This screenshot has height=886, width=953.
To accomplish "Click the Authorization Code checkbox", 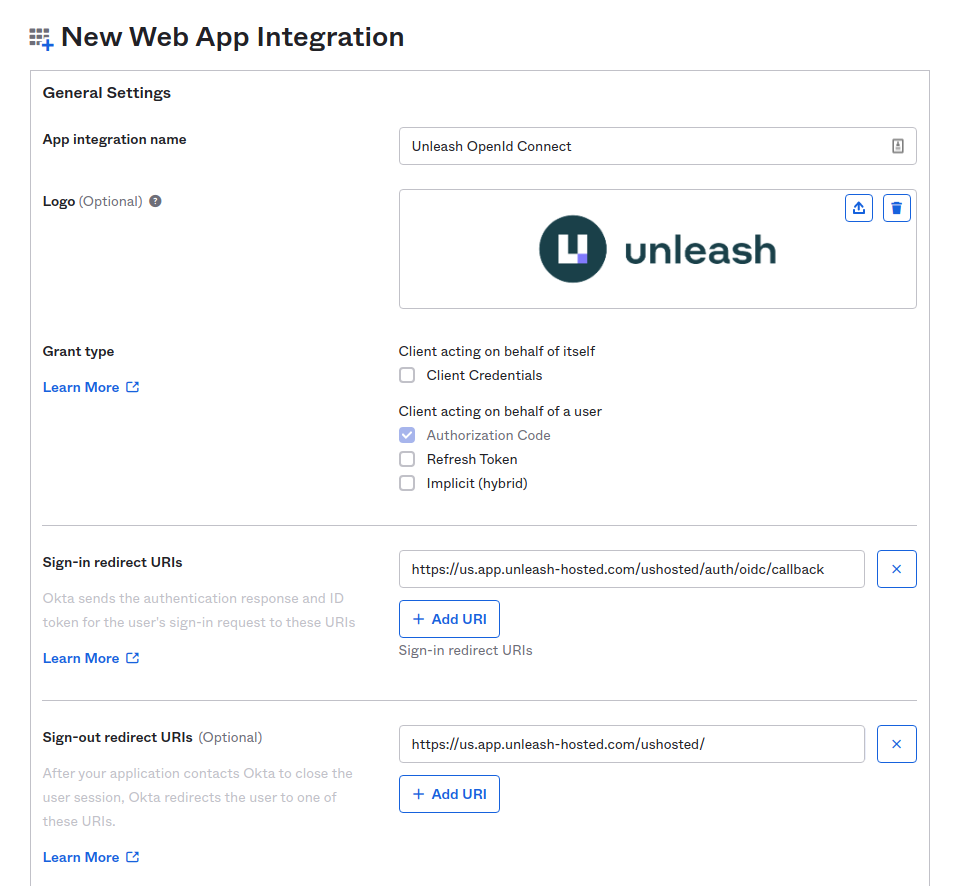I will (407, 435).
